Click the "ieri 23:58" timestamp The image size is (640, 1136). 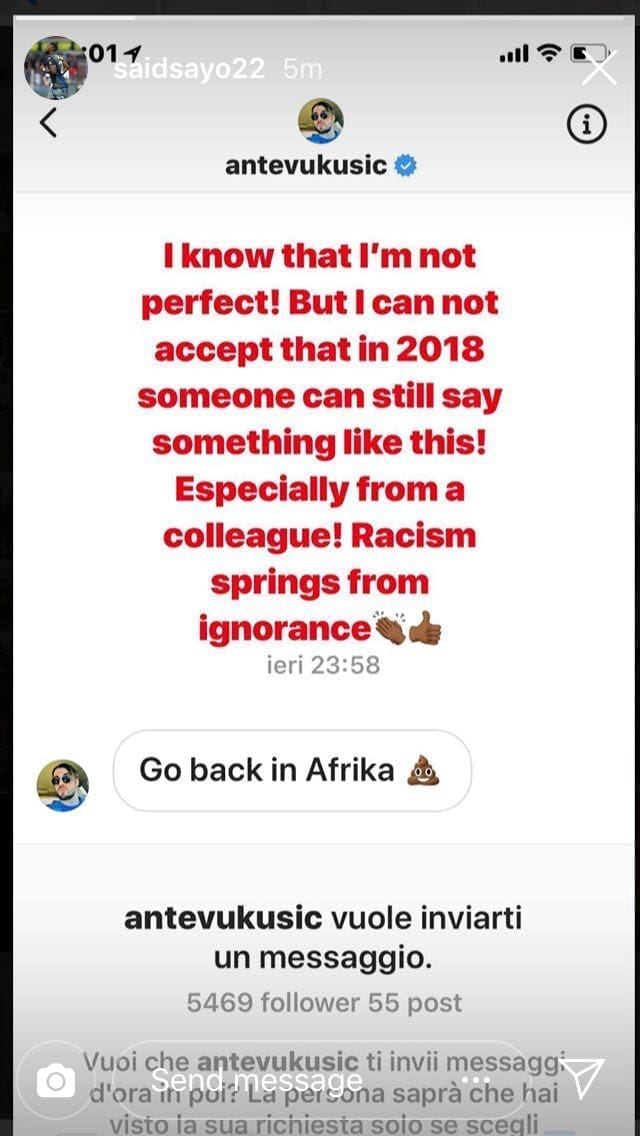point(323,664)
